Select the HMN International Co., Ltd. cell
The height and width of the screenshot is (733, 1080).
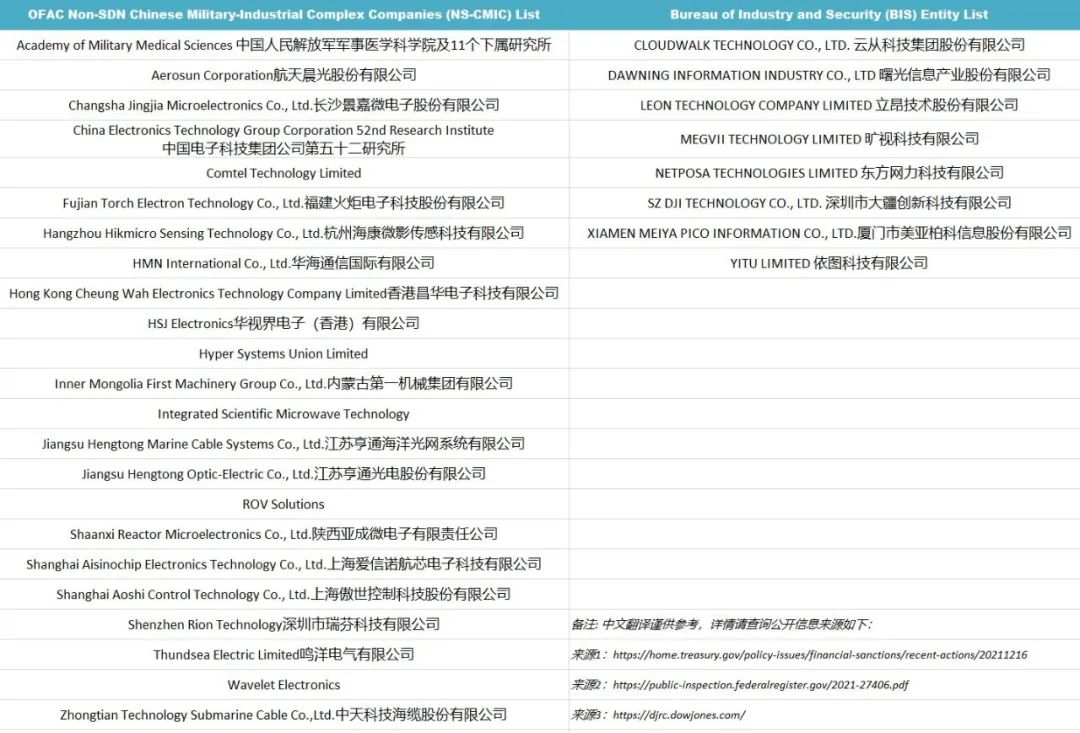coord(284,263)
